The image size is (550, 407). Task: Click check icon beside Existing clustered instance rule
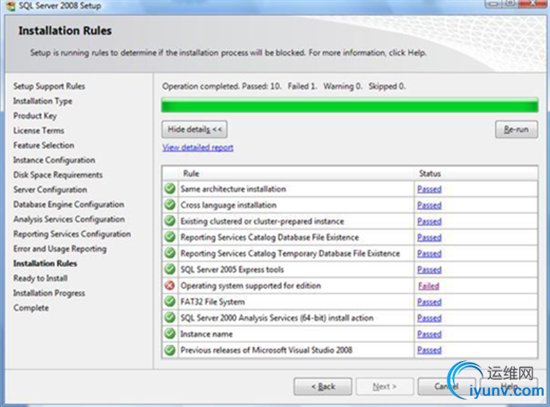[x=170, y=221]
